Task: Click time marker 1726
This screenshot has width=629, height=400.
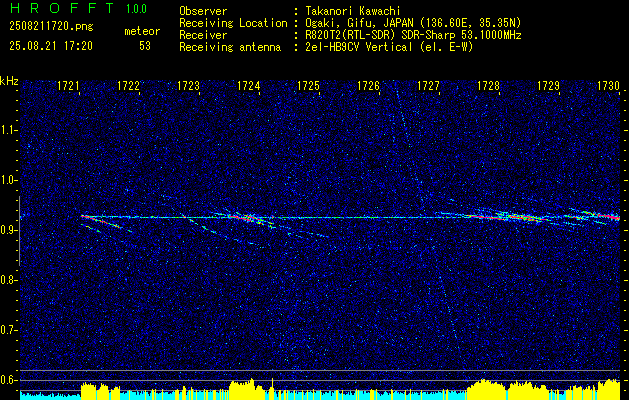Action: coord(368,85)
